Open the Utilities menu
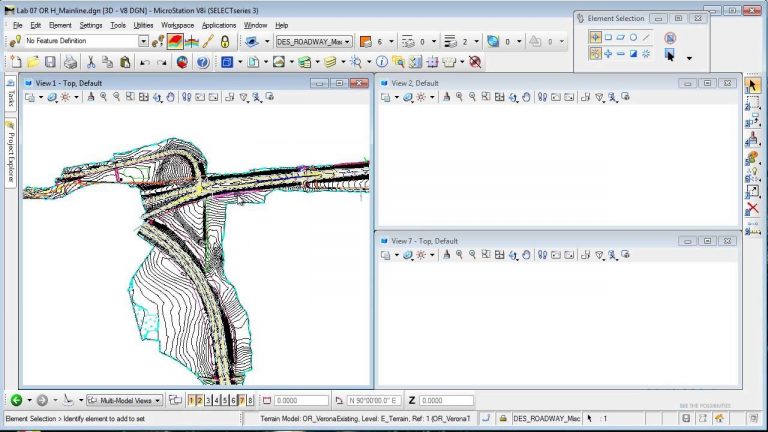Image resolution: width=768 pixels, height=432 pixels. 143,24
